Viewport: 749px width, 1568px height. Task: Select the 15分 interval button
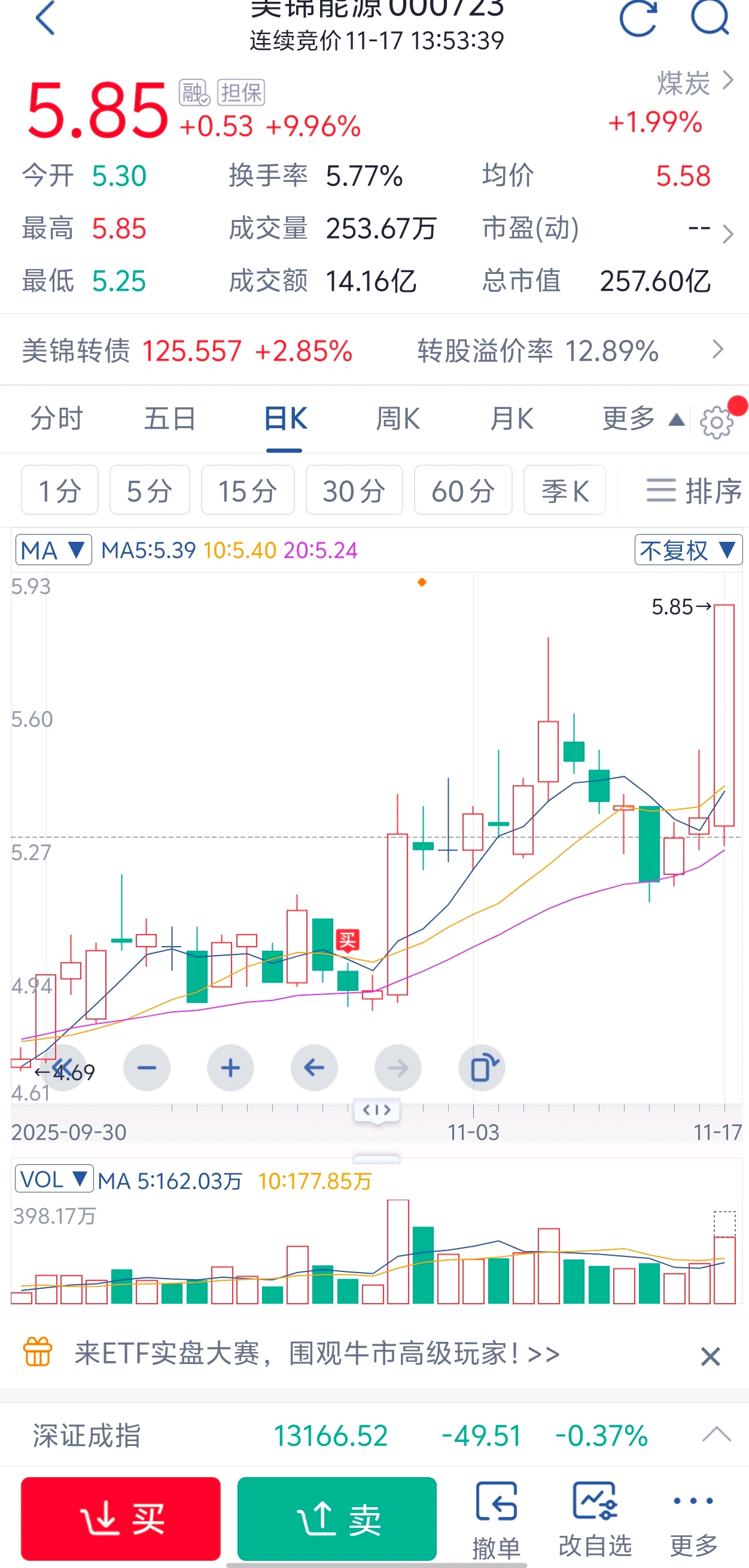[247, 490]
